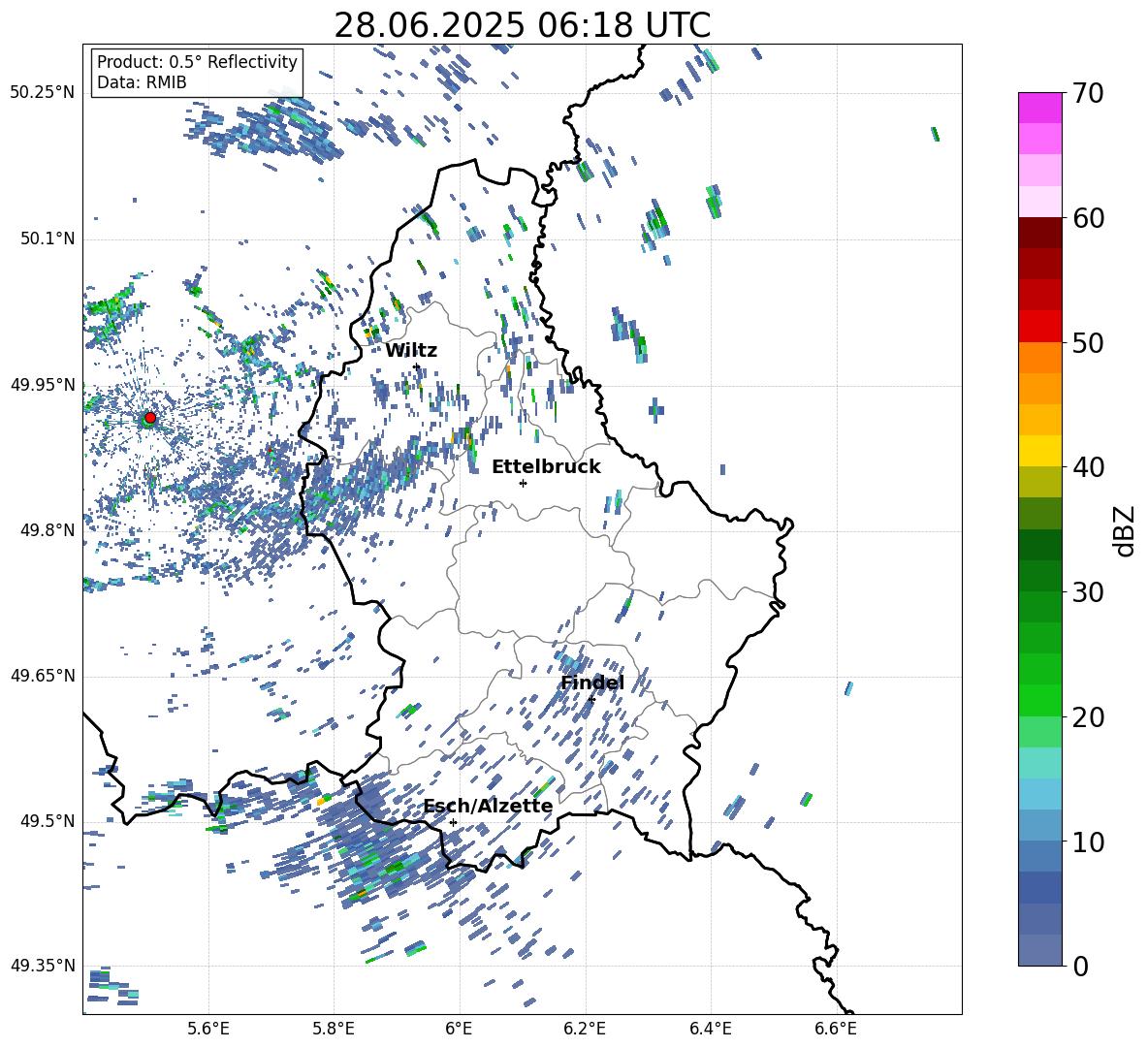The height and width of the screenshot is (1048, 1148).
Task: Click the bright red 50 dBZ colorbar segment
Action: [1039, 327]
